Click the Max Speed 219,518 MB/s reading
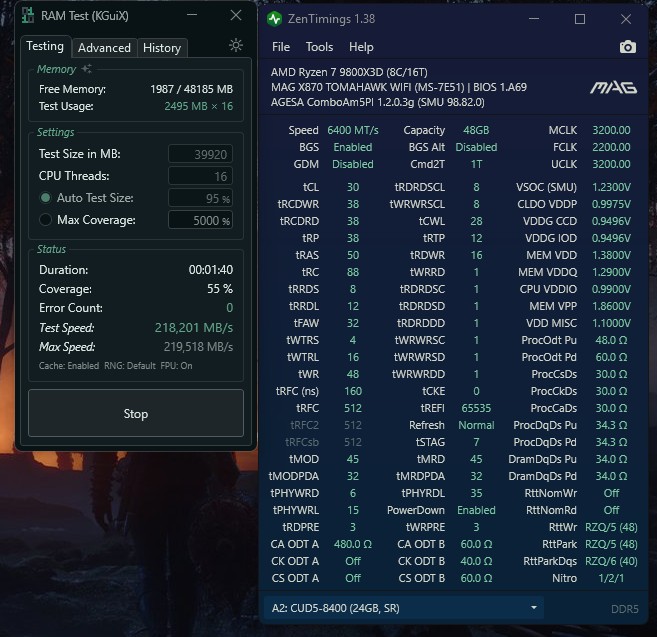The image size is (657, 637). 198,347
